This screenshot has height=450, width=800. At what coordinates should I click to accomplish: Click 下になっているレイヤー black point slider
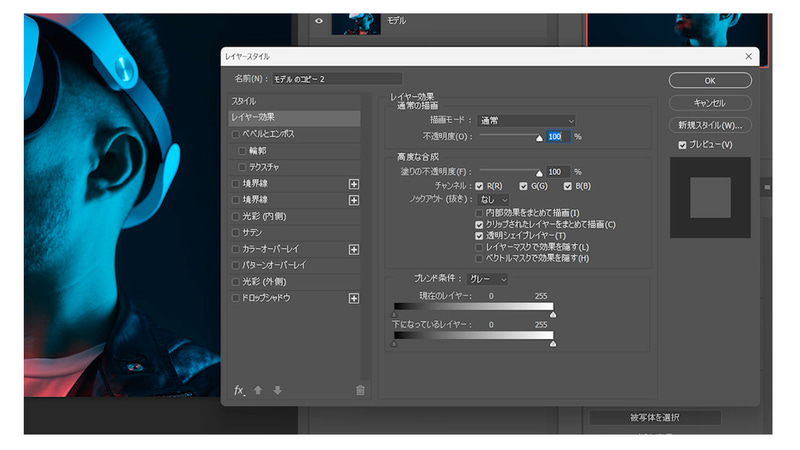(394, 344)
